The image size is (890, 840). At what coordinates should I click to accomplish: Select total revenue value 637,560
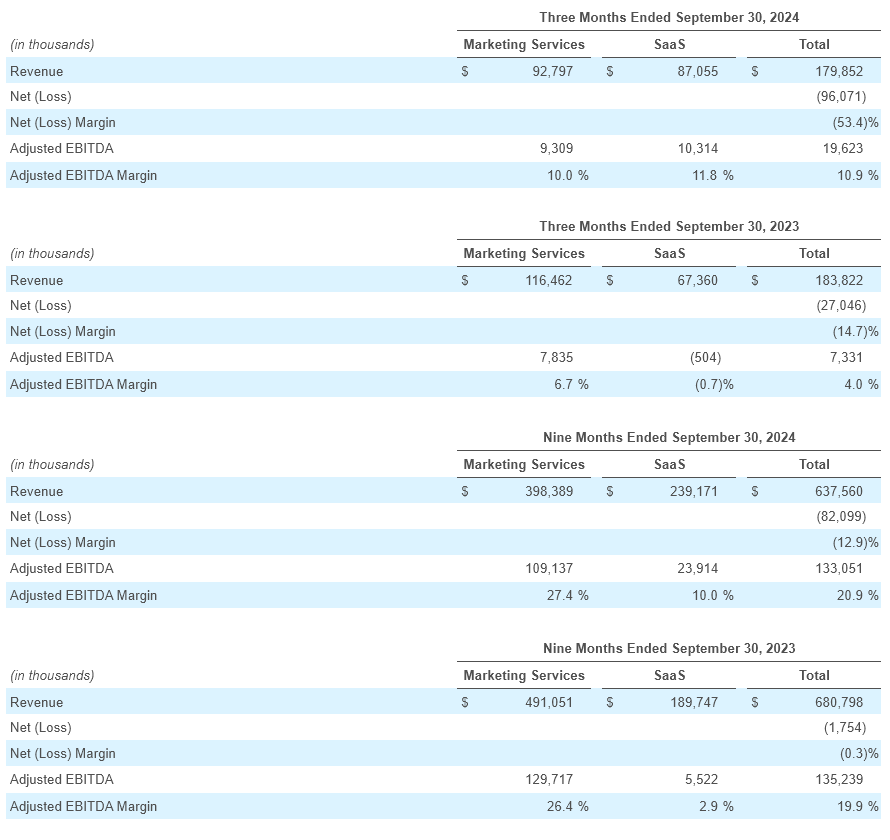[x=839, y=492]
